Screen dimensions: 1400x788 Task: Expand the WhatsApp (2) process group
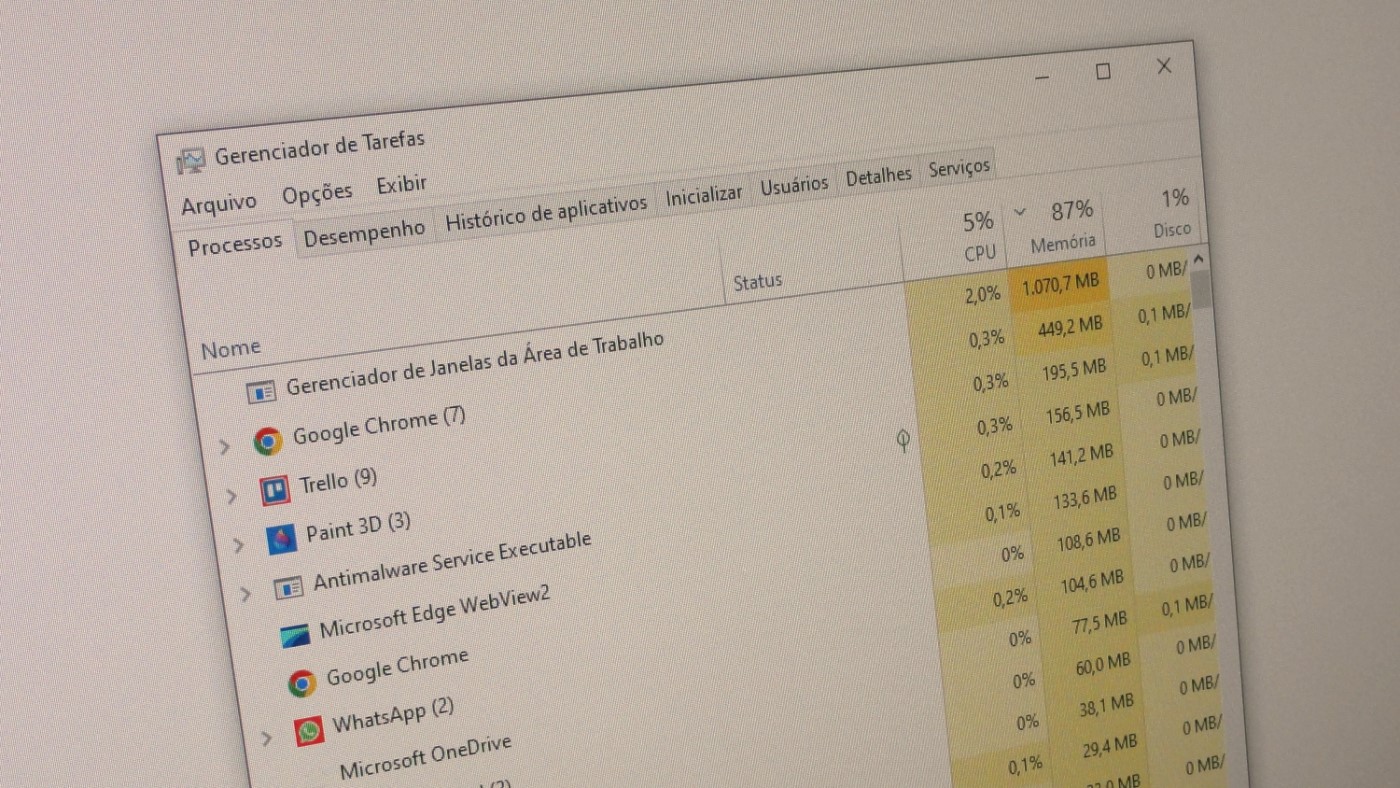[x=266, y=739]
